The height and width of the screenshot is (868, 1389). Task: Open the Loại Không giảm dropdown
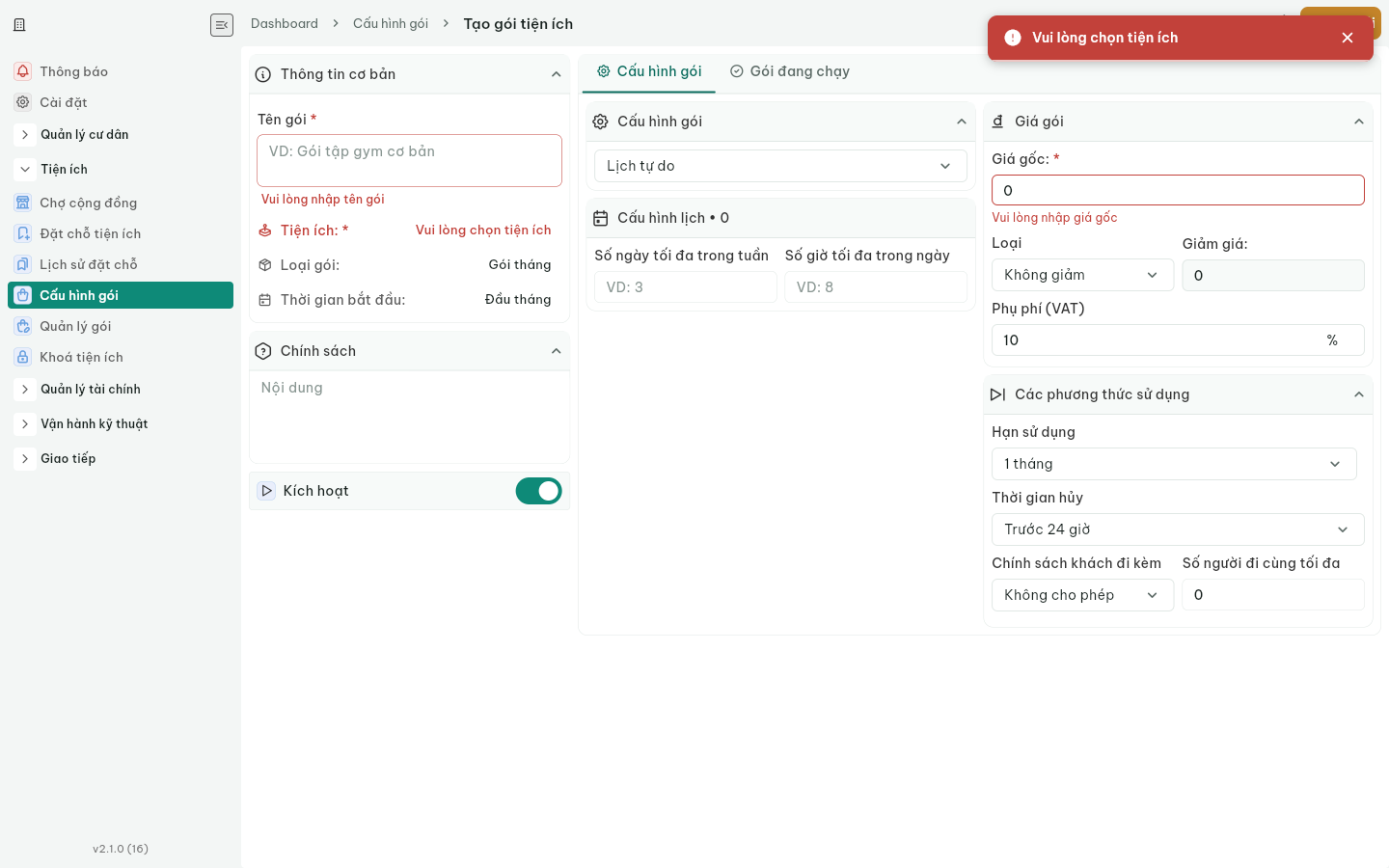[1082, 275]
